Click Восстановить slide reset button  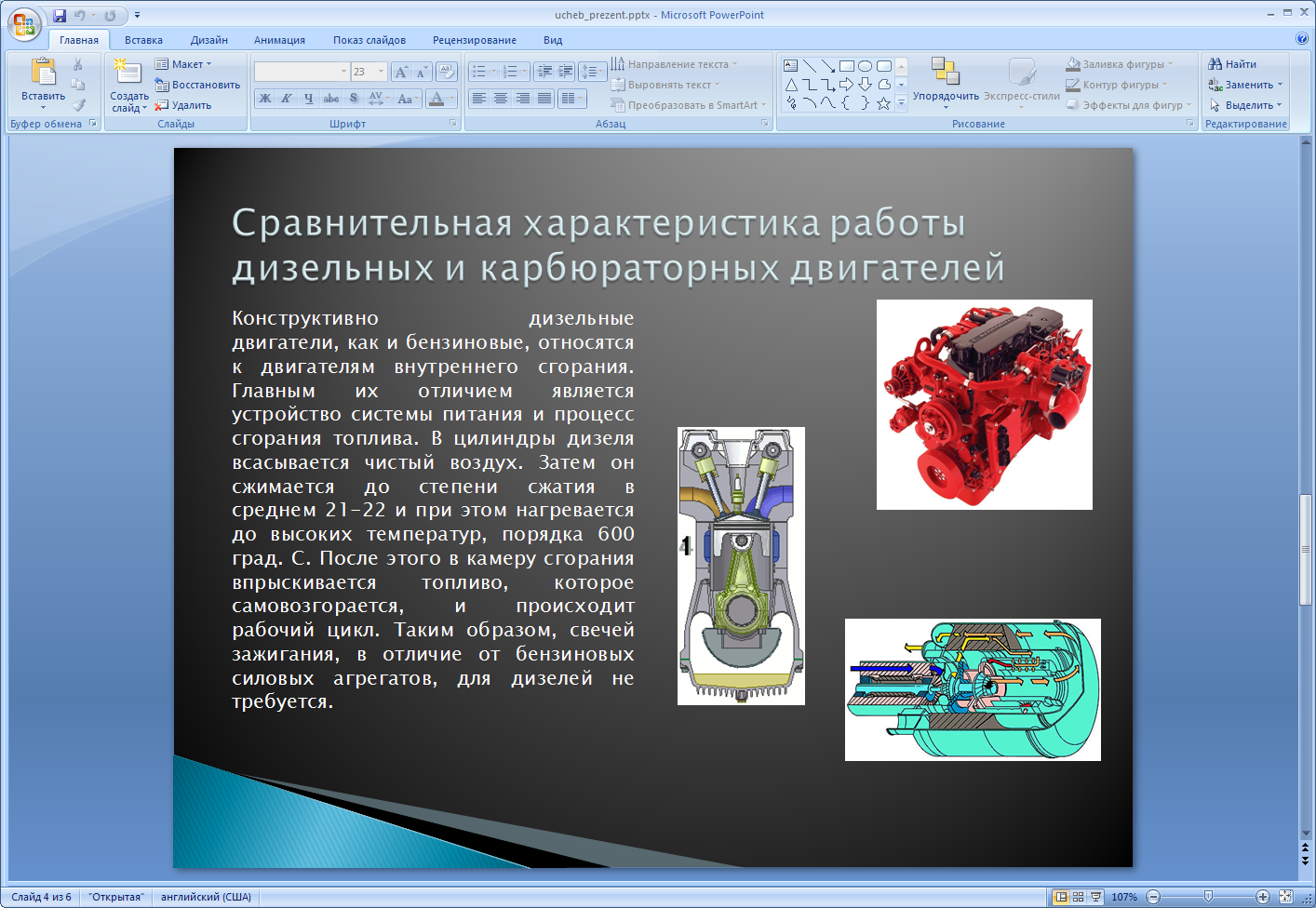click(197, 85)
